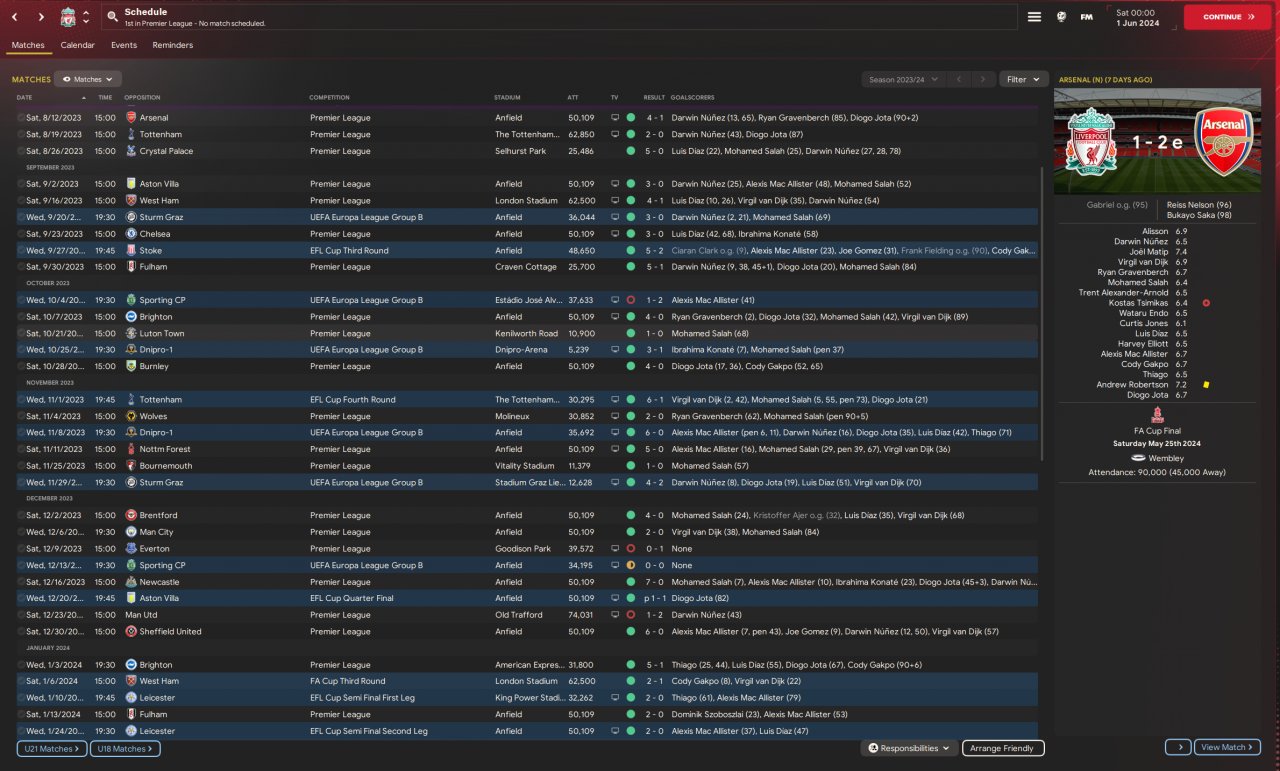The width and height of the screenshot is (1280, 771).
Task: Click the forward navigation arrow
Action: tap(41, 17)
